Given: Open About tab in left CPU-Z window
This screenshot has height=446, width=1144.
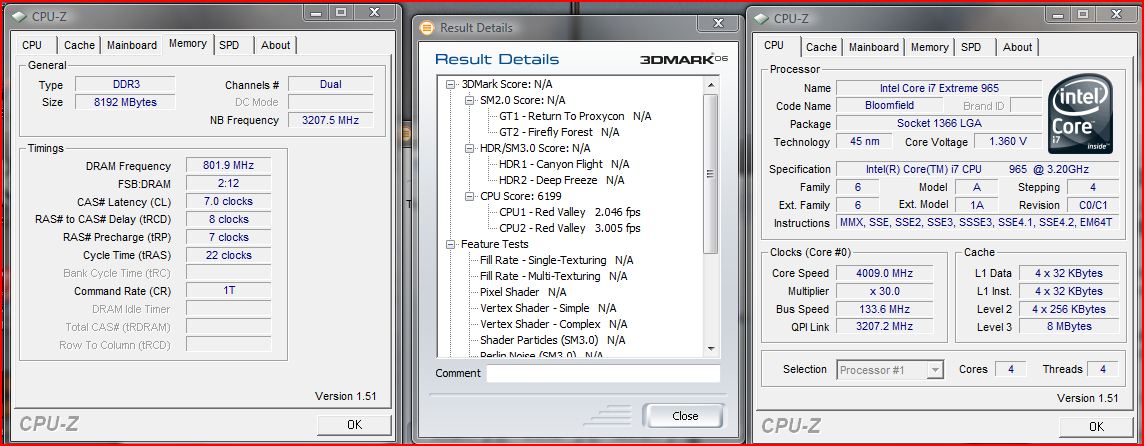Looking at the screenshot, I should tap(276, 45).
